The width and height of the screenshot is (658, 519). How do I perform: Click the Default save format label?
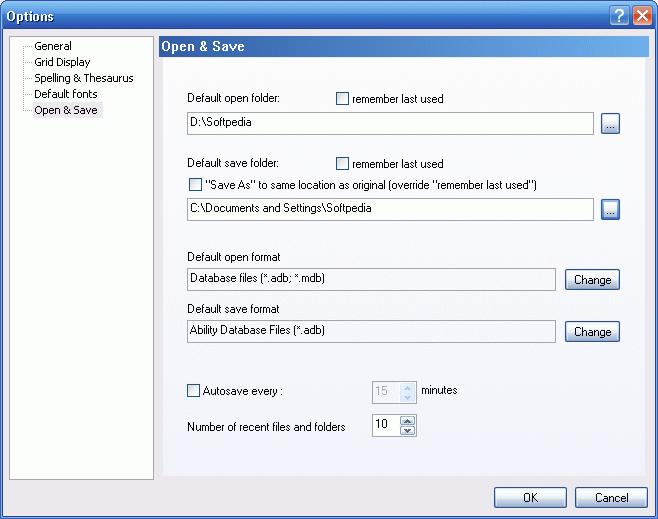pyautogui.click(x=233, y=309)
